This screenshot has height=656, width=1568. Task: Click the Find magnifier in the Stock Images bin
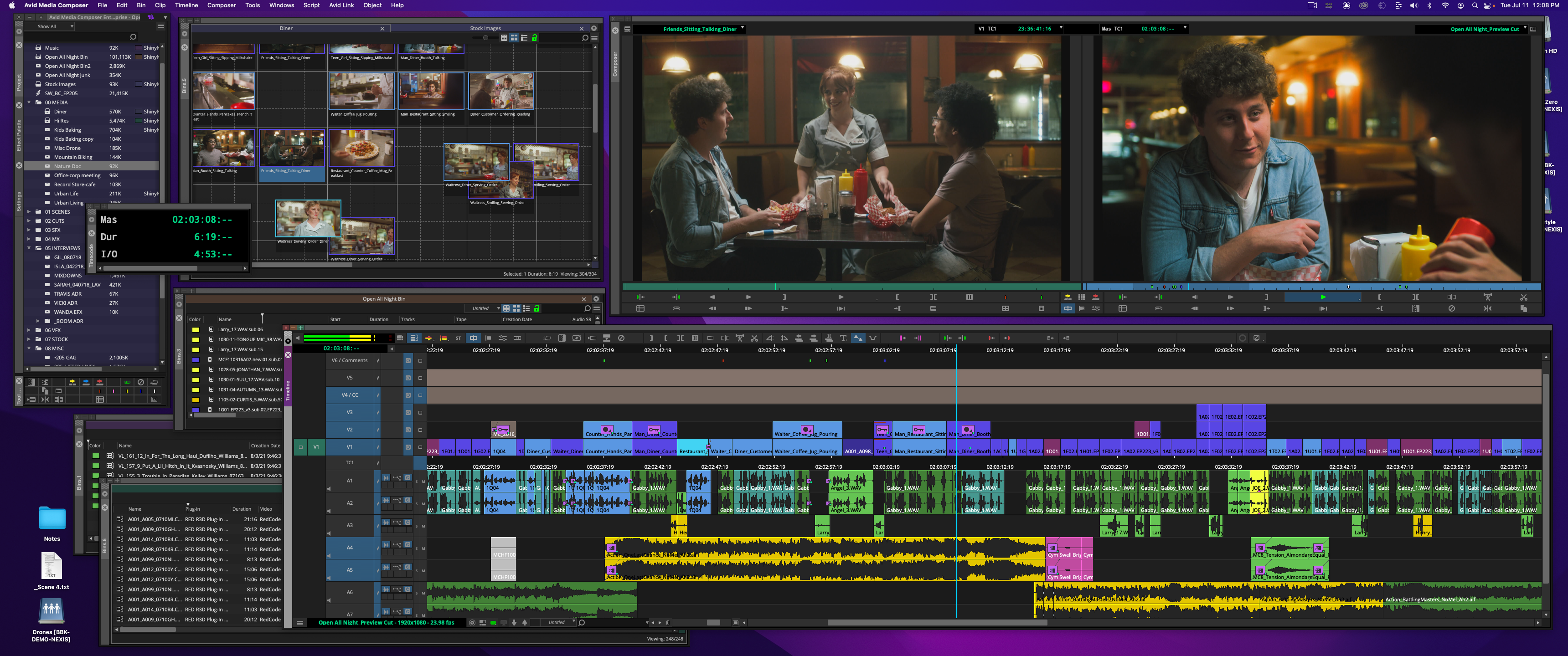pos(585,38)
